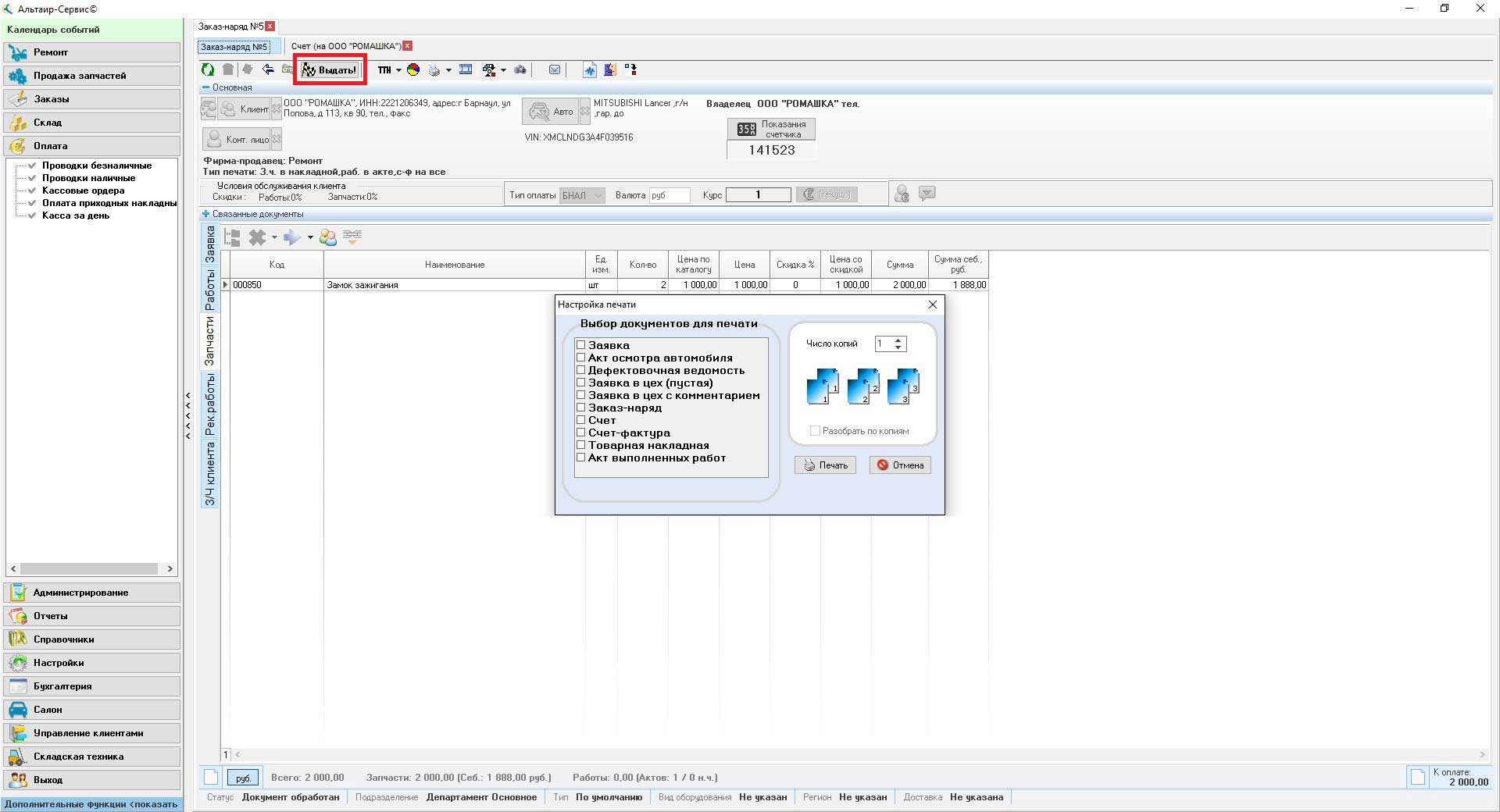Open the Заявка vertical tab
The height and width of the screenshot is (812, 1500).
210,244
